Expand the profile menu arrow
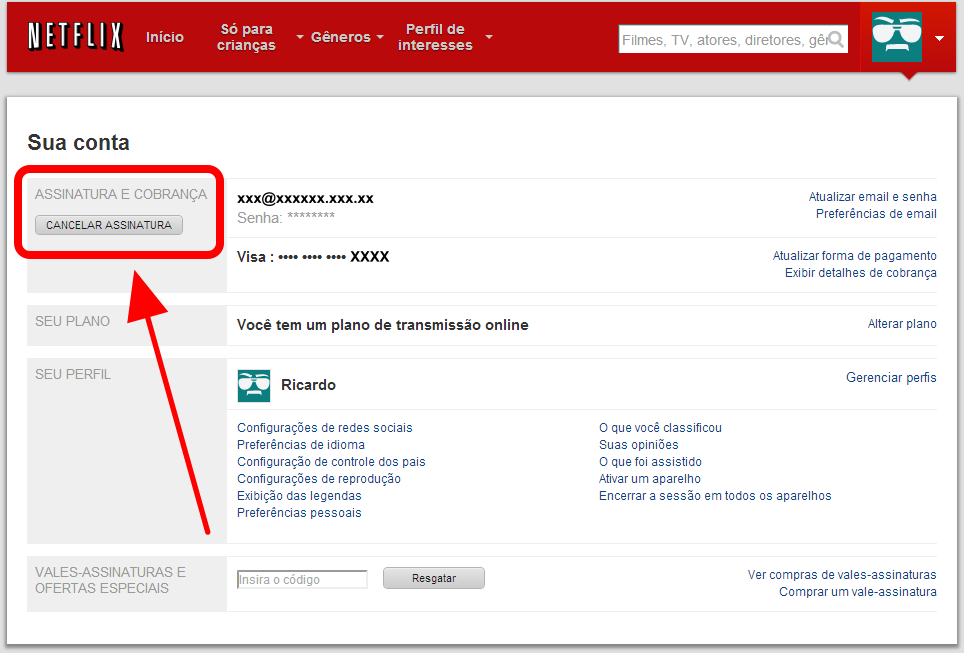The width and height of the screenshot is (964, 653). [x=939, y=38]
